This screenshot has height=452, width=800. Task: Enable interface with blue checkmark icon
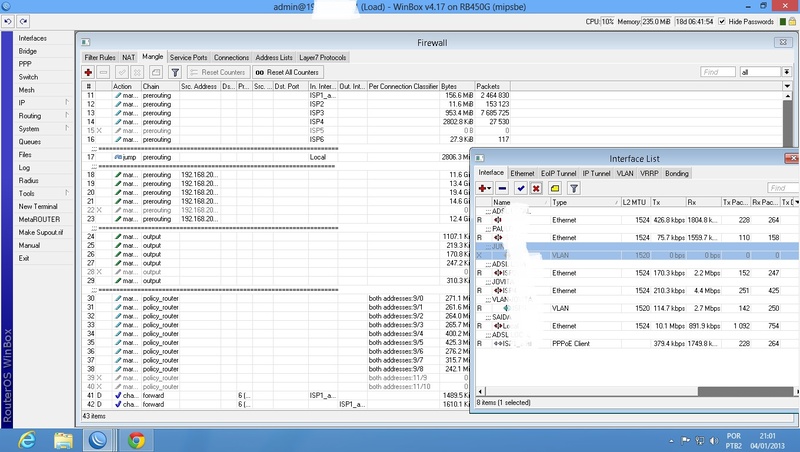pyautogui.click(x=520, y=188)
